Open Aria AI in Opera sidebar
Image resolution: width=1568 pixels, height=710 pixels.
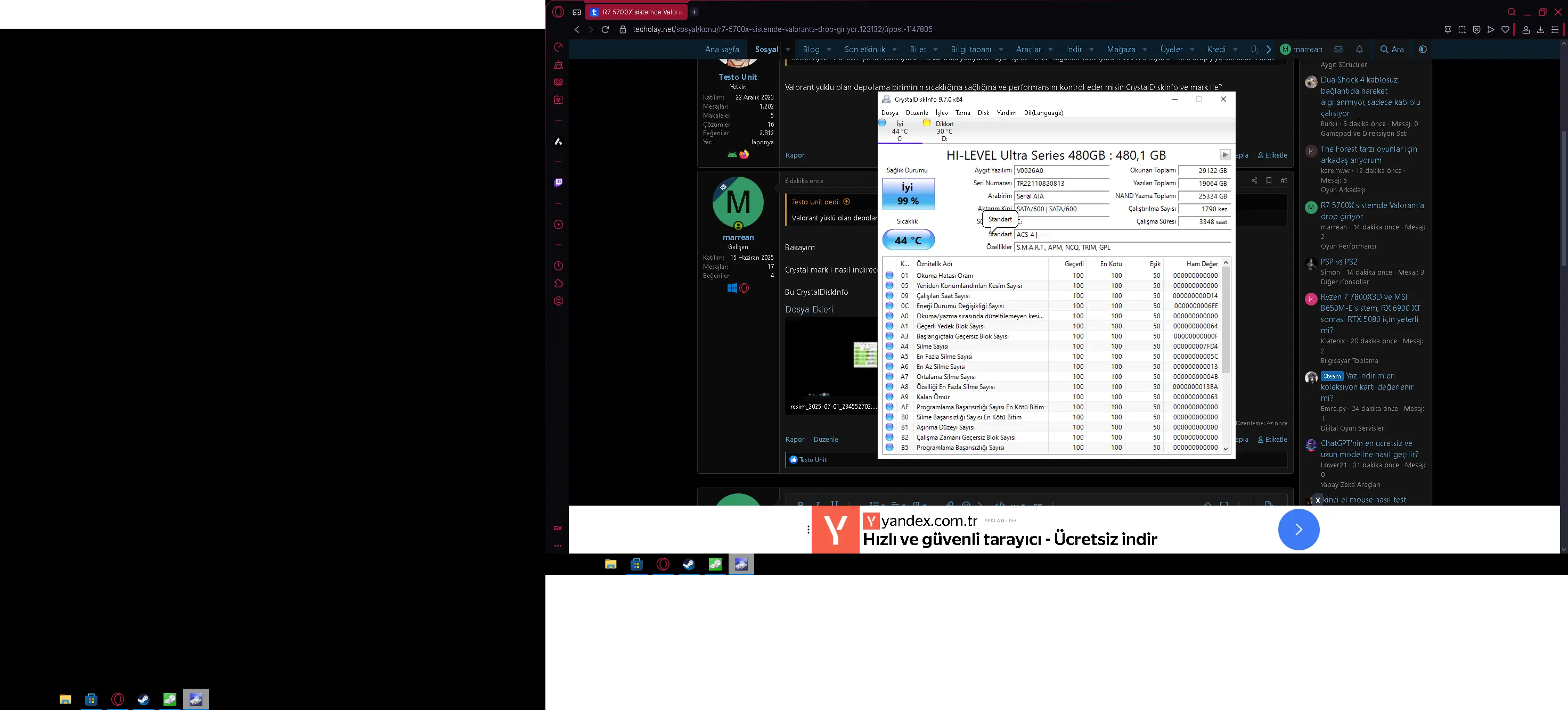pos(558,141)
